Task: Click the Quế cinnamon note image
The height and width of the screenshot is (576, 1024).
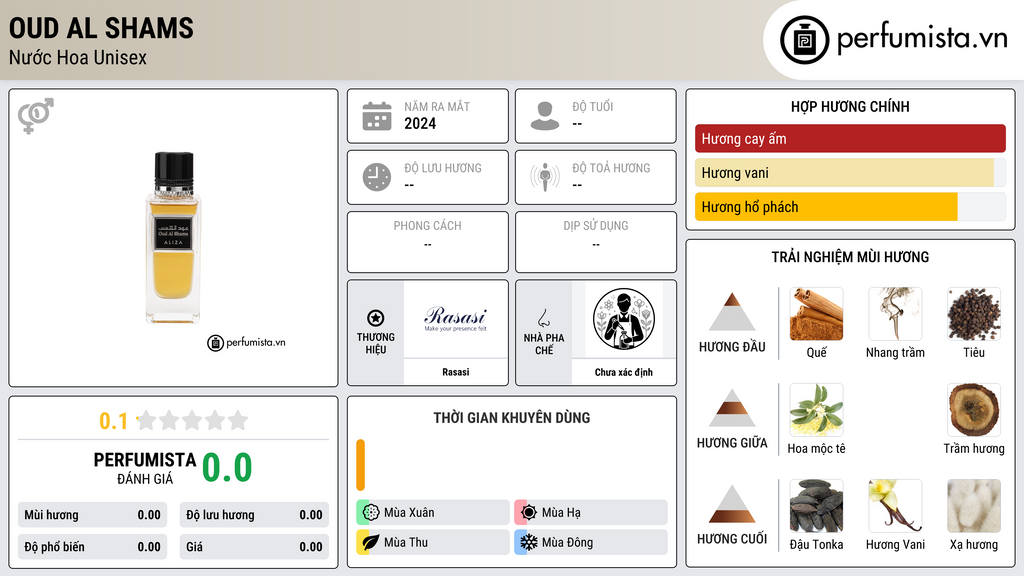Action: click(816, 314)
